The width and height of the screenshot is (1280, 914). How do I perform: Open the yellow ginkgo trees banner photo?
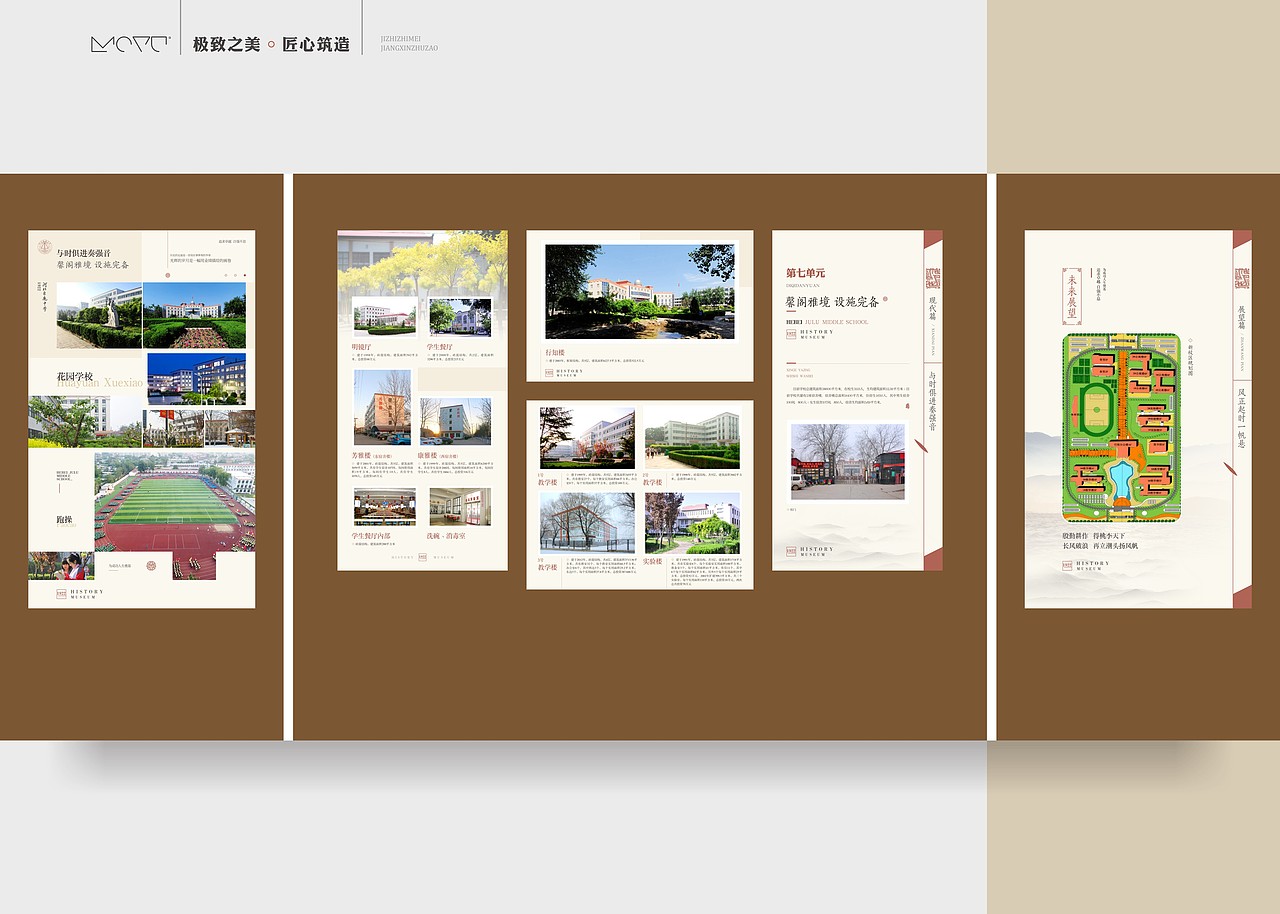[422, 263]
